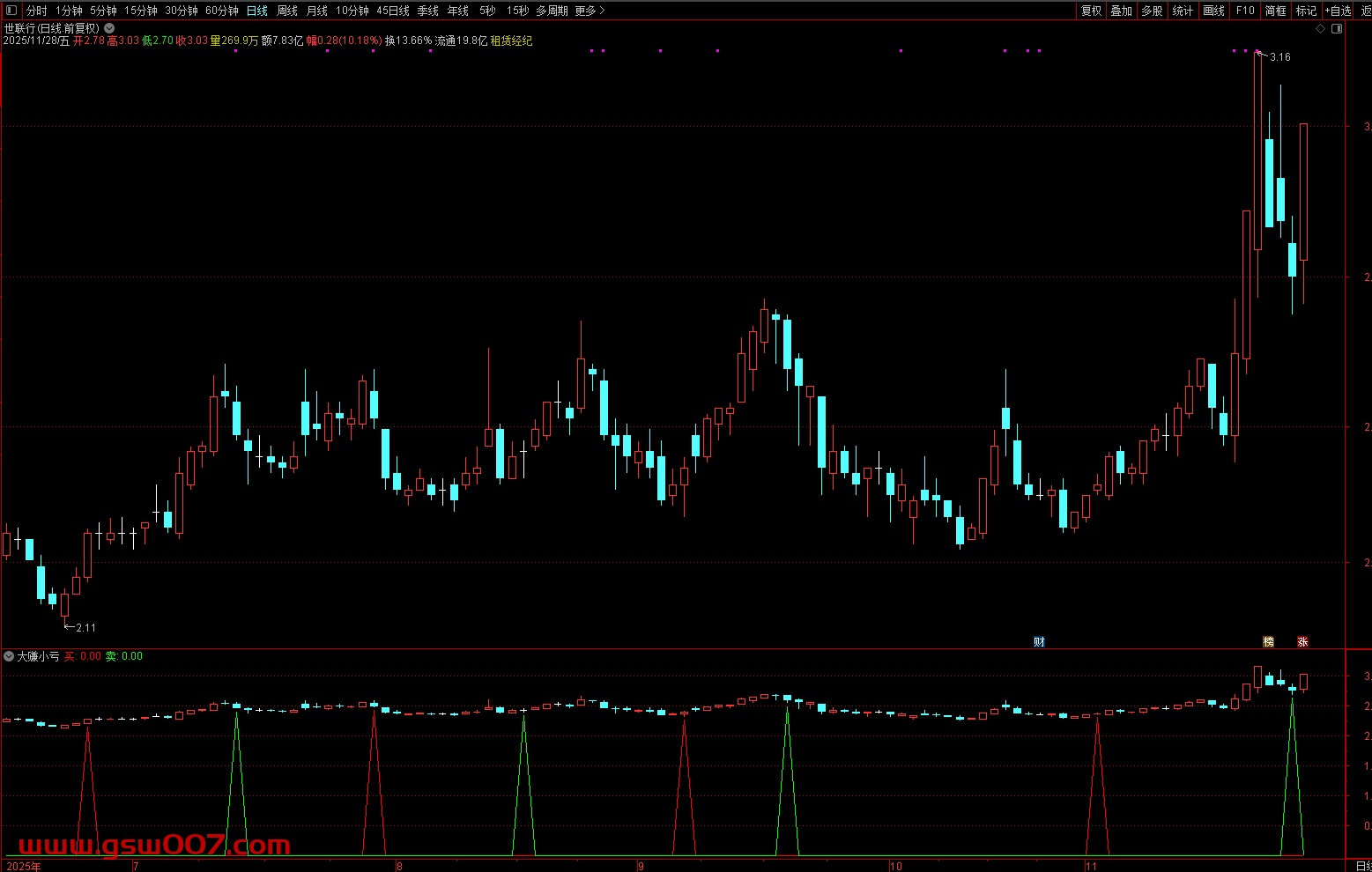This screenshot has width=1372, height=872.
Task: Switch to the 60分钟 period tab
Action: (222, 11)
